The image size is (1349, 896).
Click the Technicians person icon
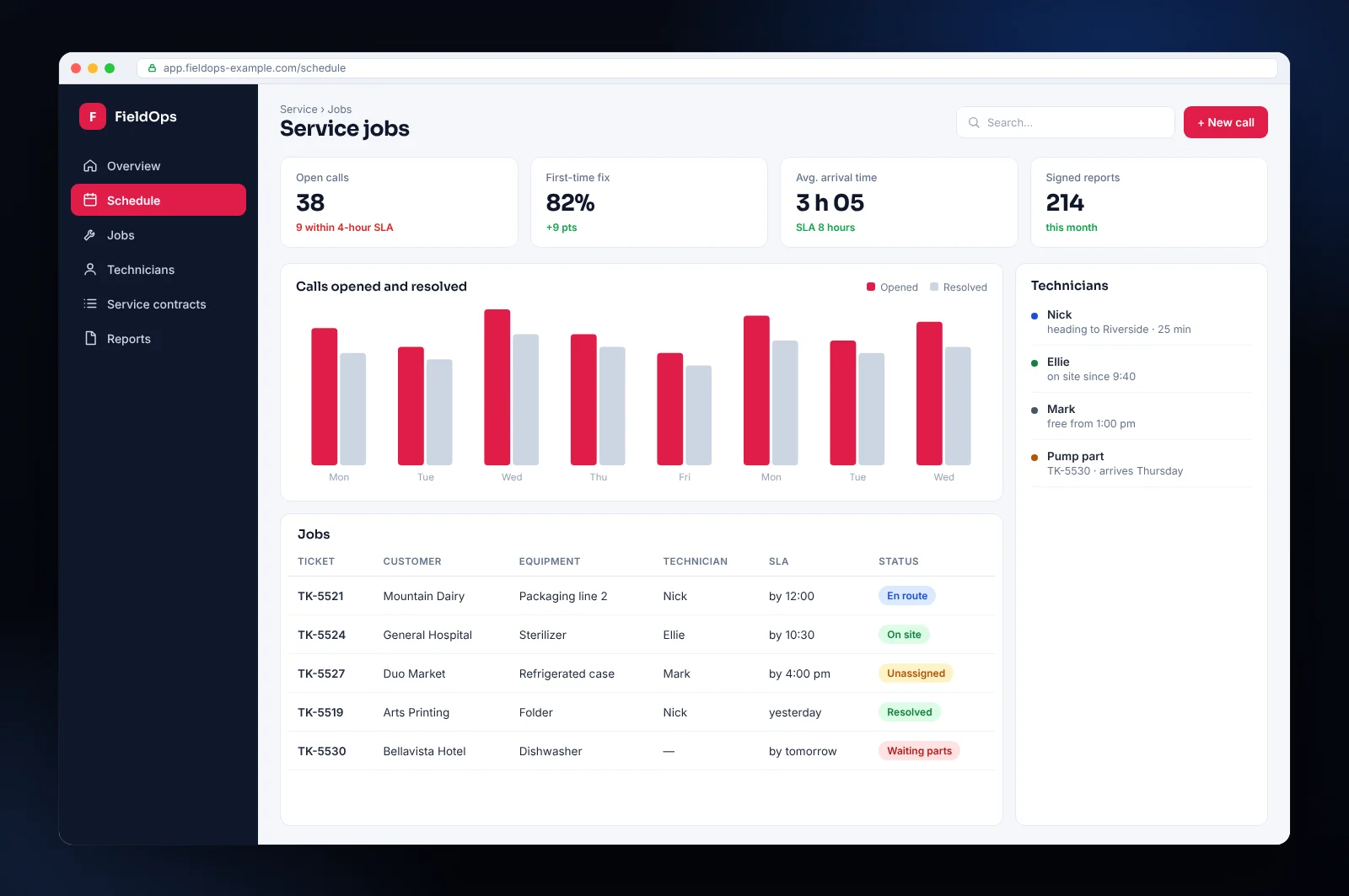point(90,270)
